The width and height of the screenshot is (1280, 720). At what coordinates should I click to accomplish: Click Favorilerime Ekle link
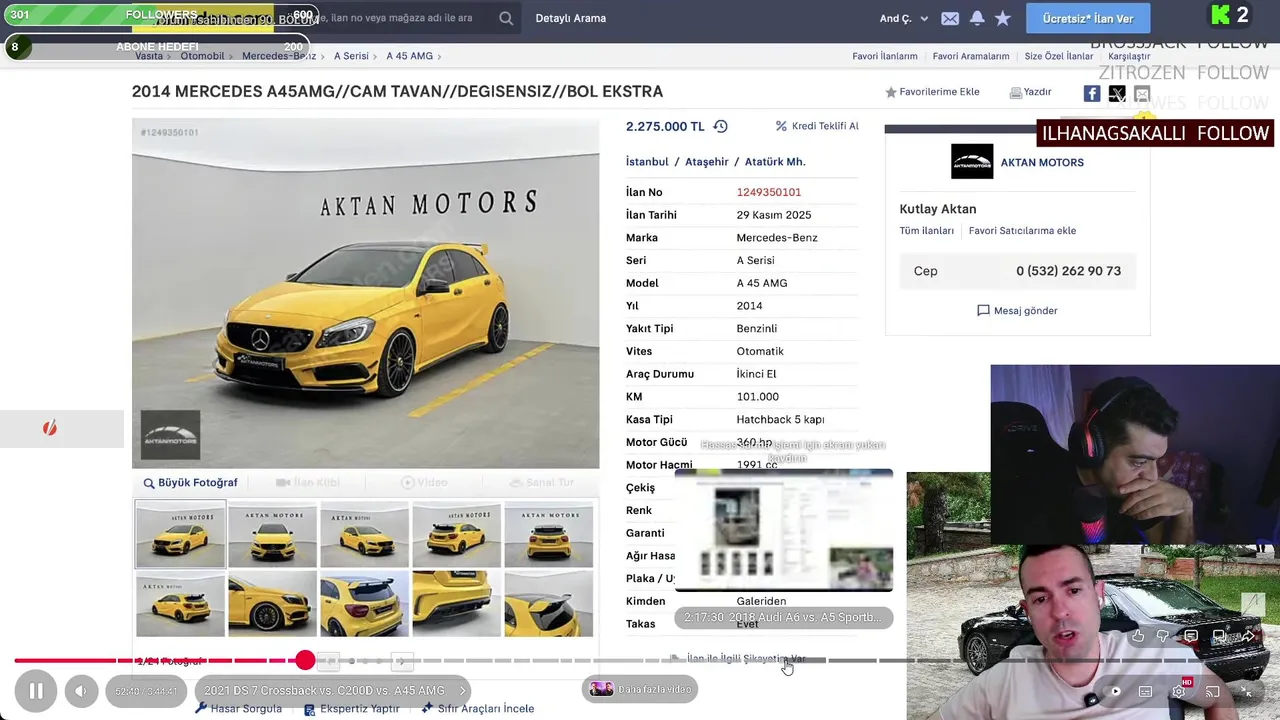point(932,92)
